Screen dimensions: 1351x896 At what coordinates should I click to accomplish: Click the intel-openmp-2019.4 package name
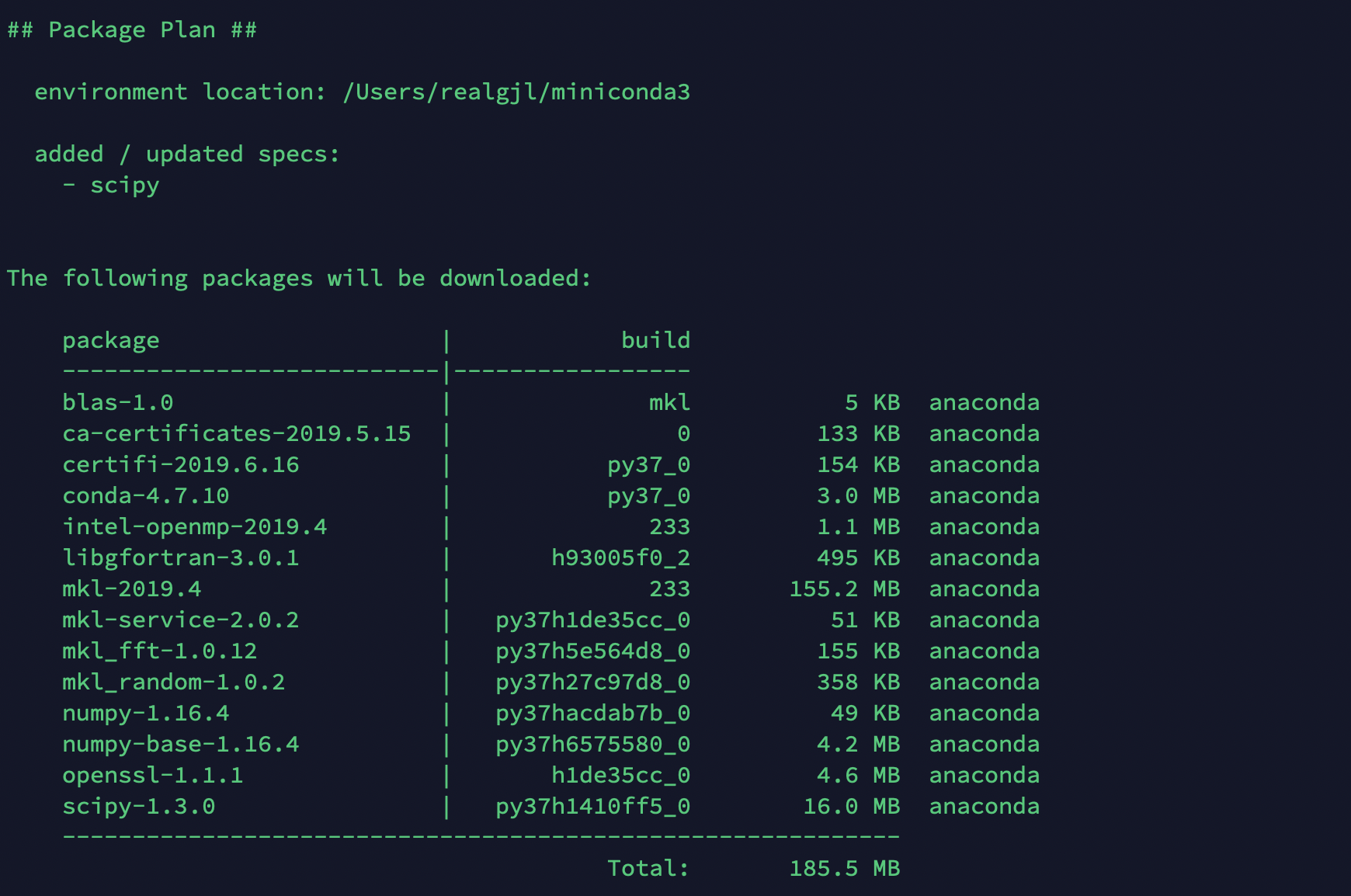point(195,528)
